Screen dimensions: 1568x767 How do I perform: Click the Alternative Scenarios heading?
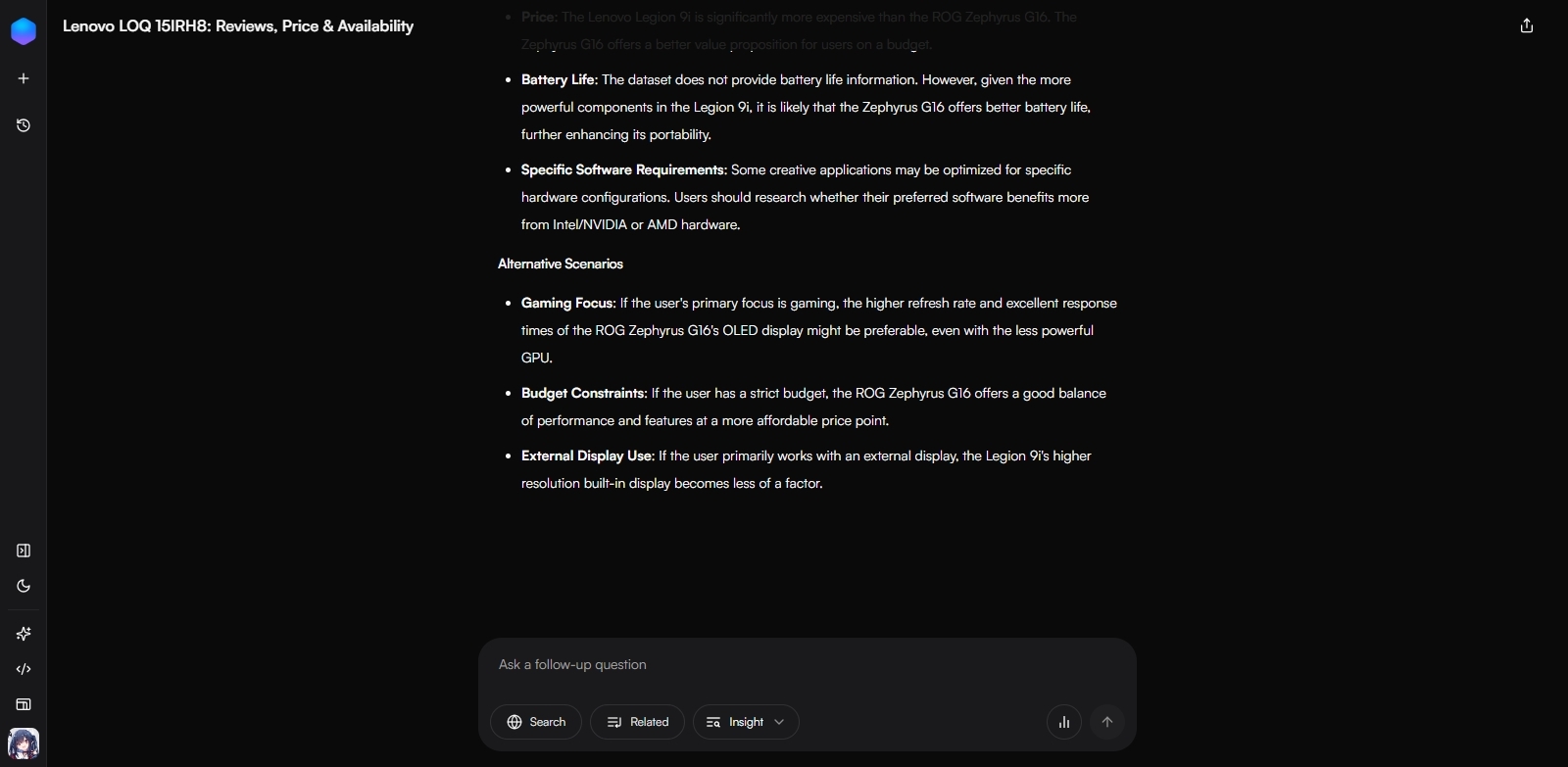[x=561, y=264]
